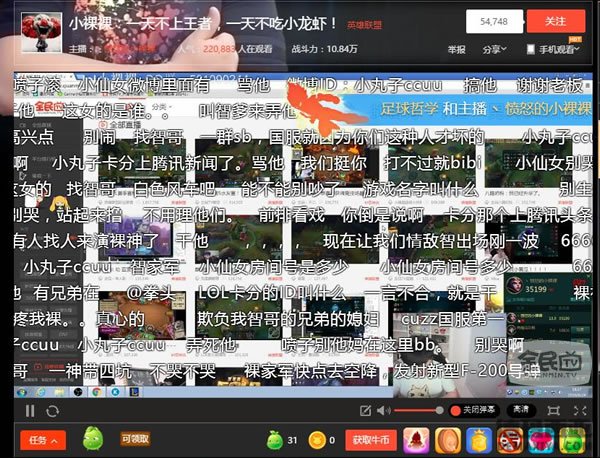Claim reward via 可领取 button
This screenshot has height=458, width=600.
coord(135,439)
